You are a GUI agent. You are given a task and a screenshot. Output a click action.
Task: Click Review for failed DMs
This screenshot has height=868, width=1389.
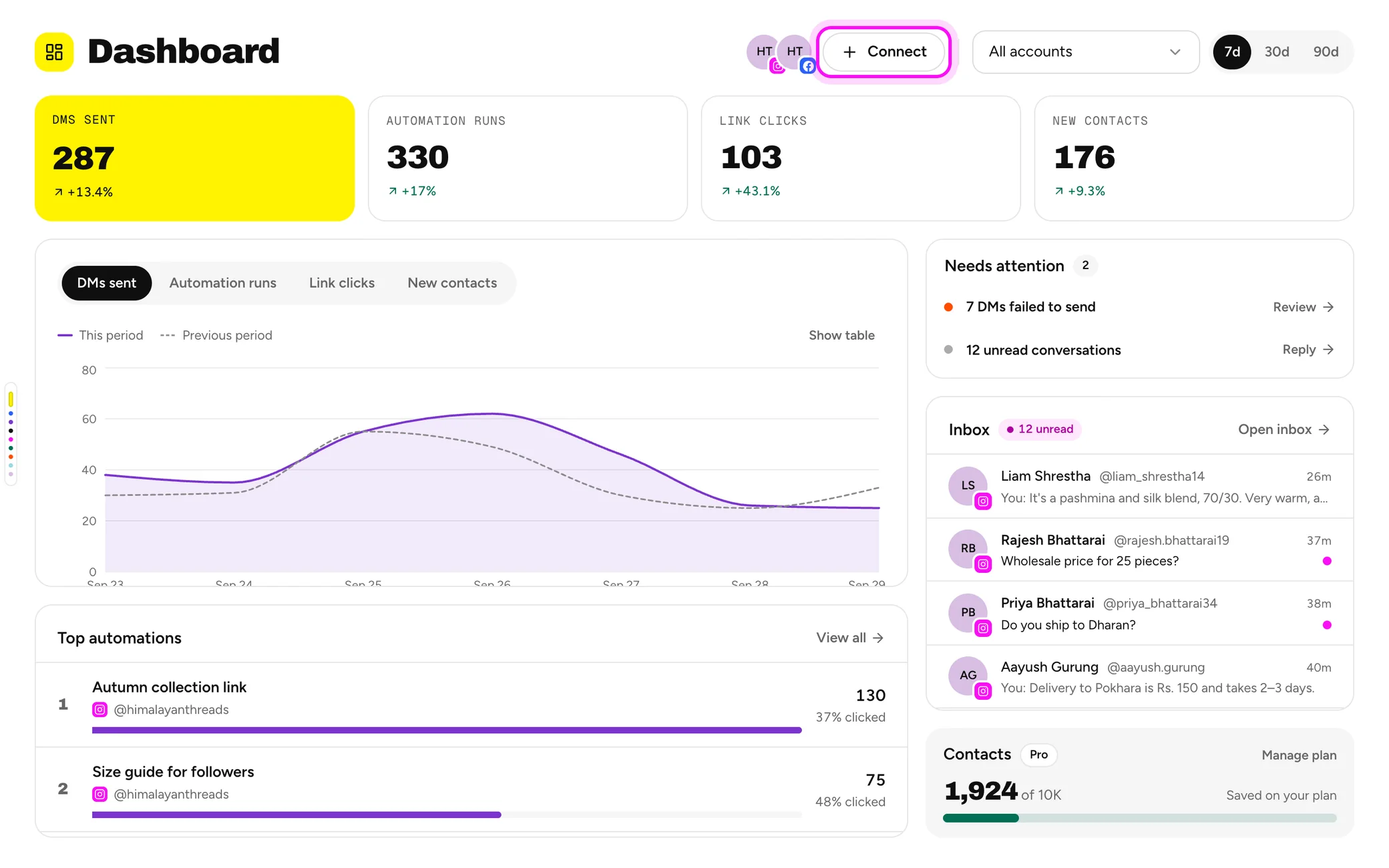pyautogui.click(x=1303, y=307)
